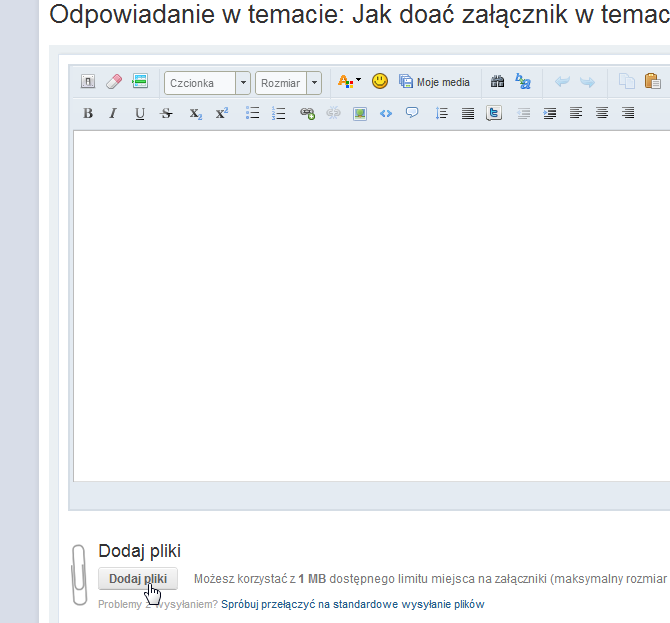Viewport: 670px width, 623px height.
Task: Click the Dodaj pliki button
Action: pos(138,579)
